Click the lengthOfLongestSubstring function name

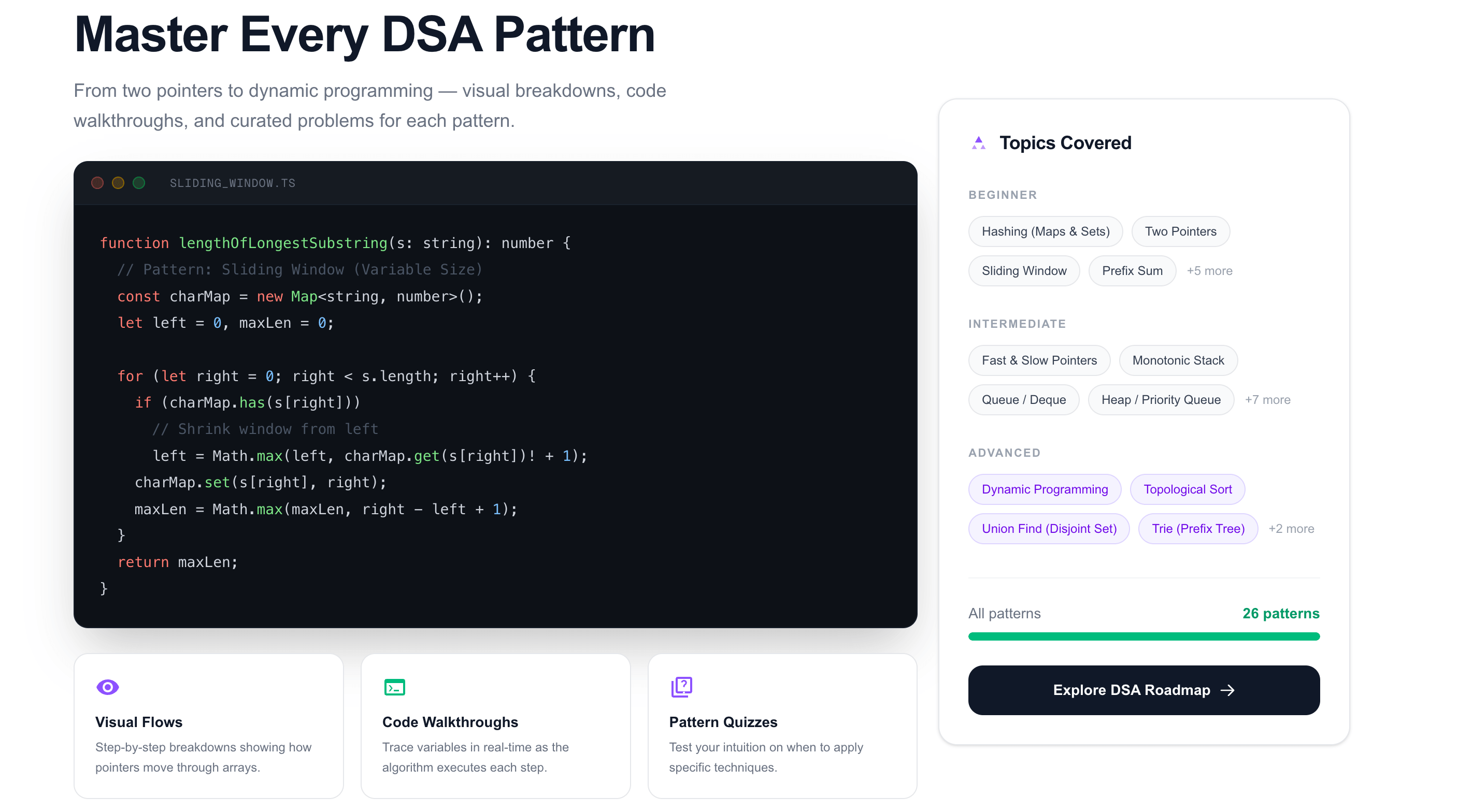pyautogui.click(x=283, y=243)
